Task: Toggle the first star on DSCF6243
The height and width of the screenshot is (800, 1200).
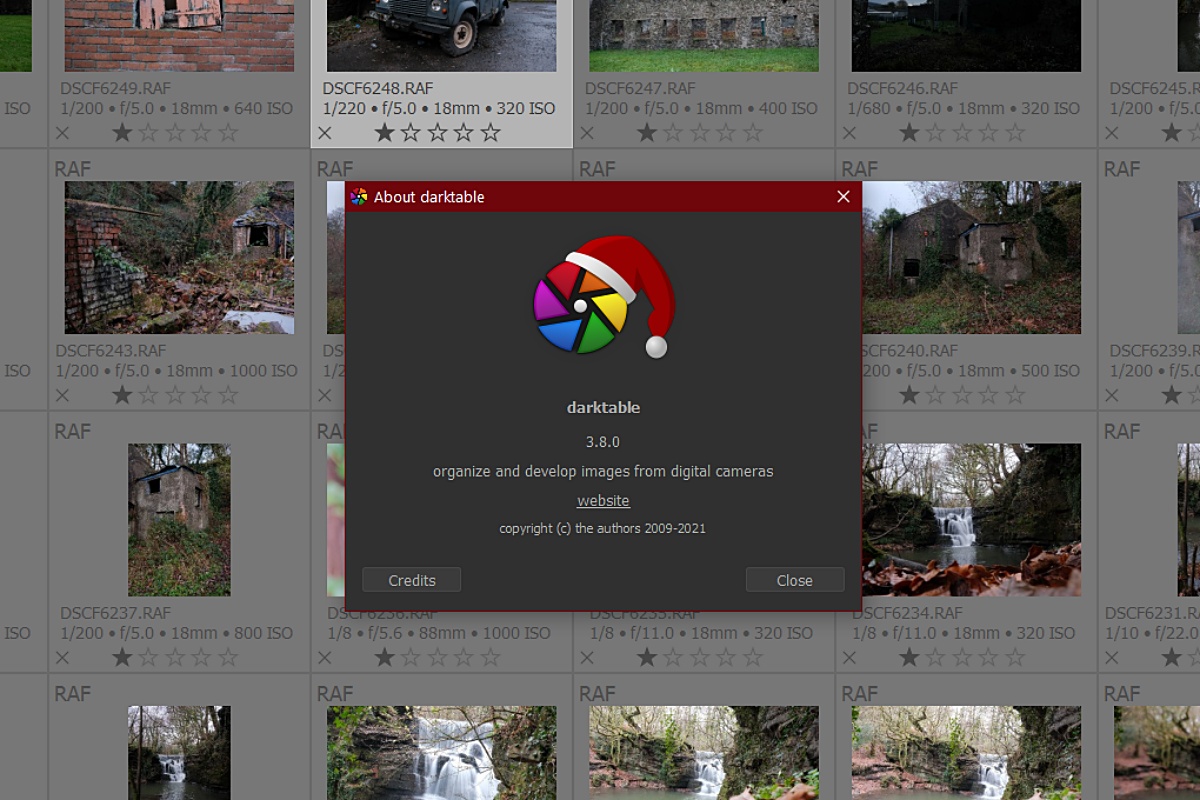Action: (121, 394)
